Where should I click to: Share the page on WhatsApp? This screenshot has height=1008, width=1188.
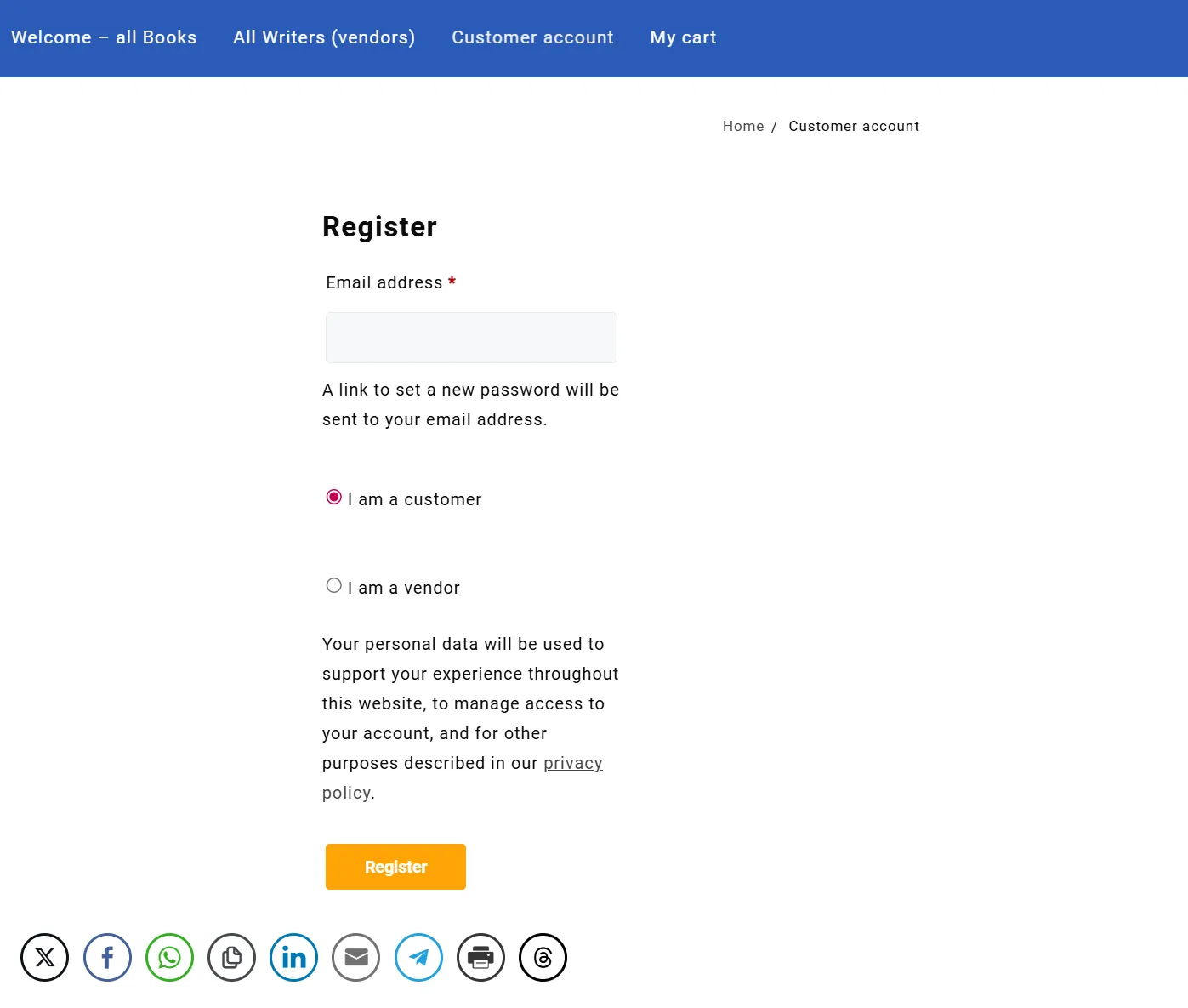point(169,957)
